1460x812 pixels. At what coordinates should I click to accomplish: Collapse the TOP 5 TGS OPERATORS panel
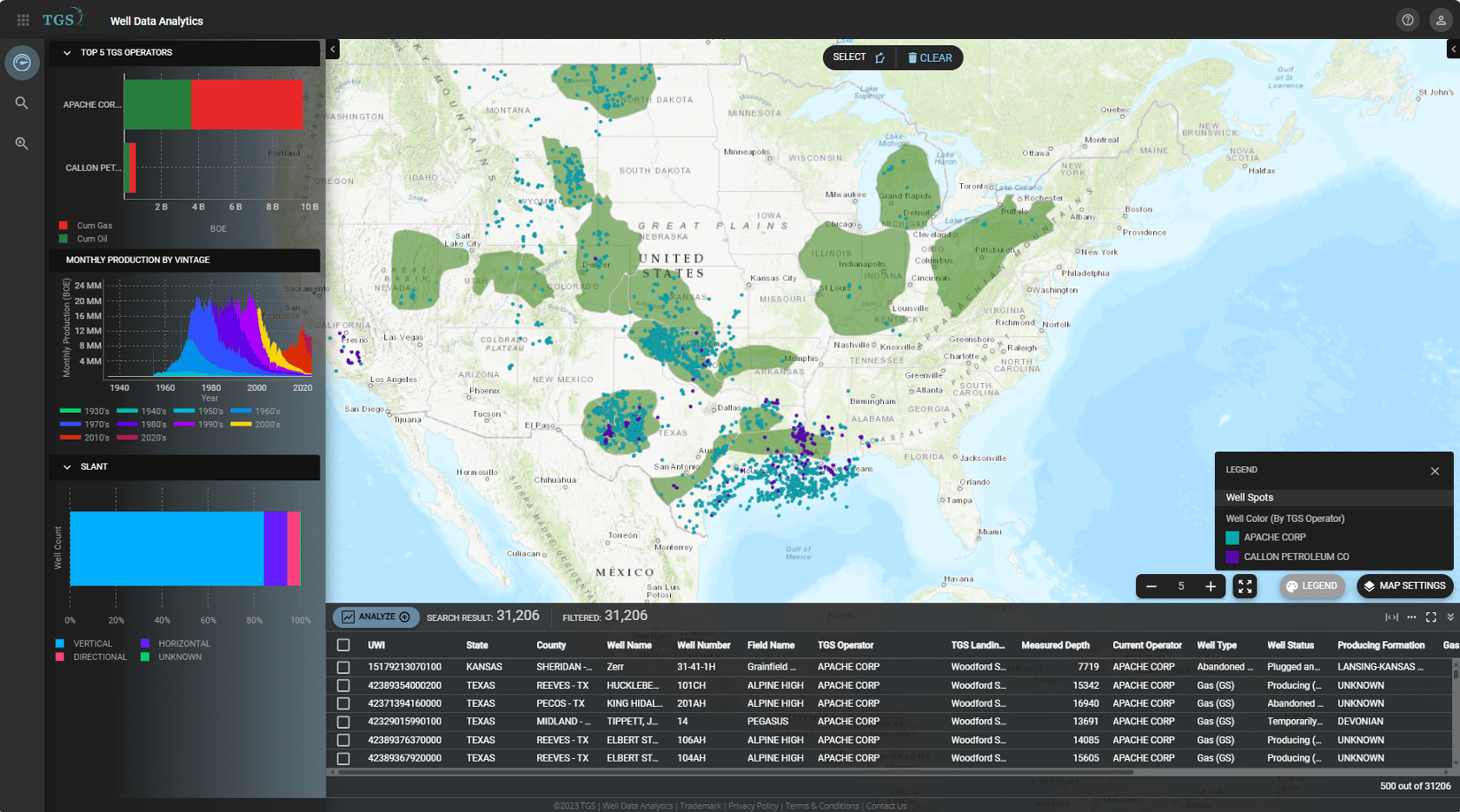[x=66, y=52]
